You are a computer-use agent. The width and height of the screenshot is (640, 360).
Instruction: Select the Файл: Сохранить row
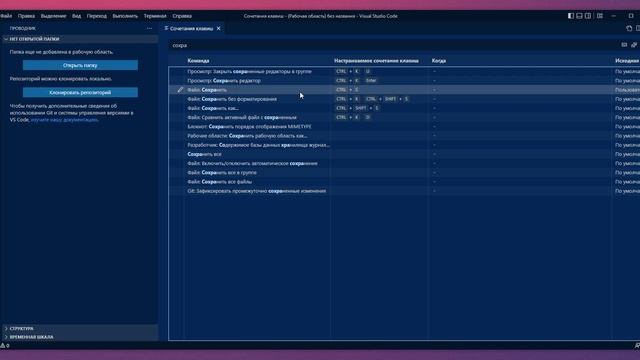404,90
